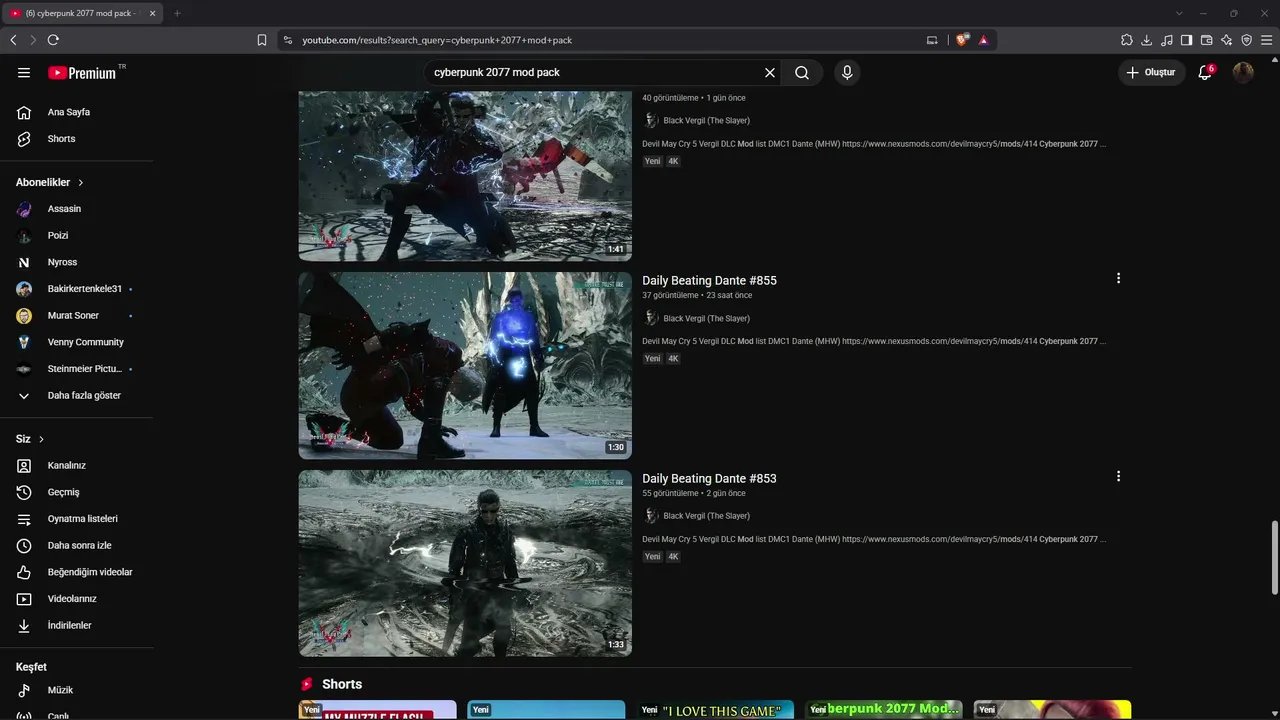The height and width of the screenshot is (720, 1280).
Task: Reload the page
Action: [53, 40]
